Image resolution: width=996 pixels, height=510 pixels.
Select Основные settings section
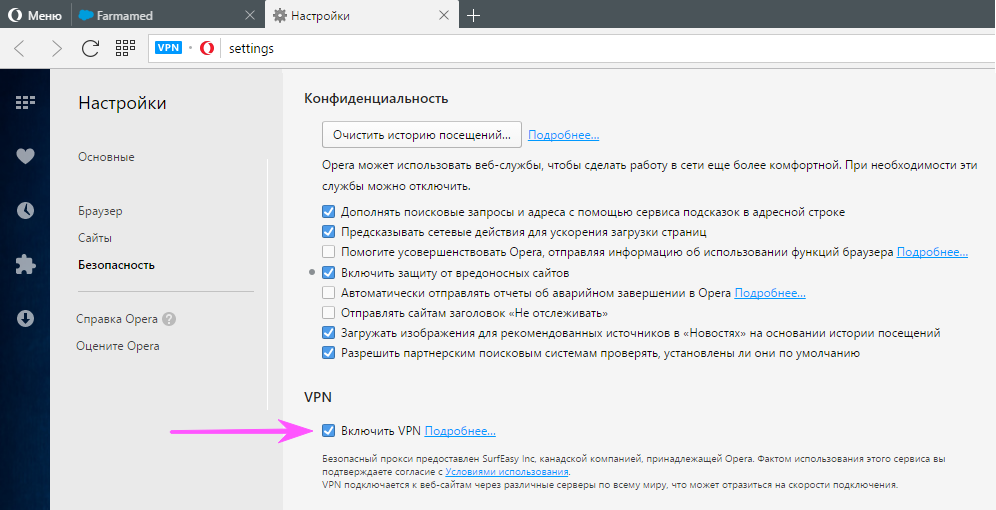point(106,157)
